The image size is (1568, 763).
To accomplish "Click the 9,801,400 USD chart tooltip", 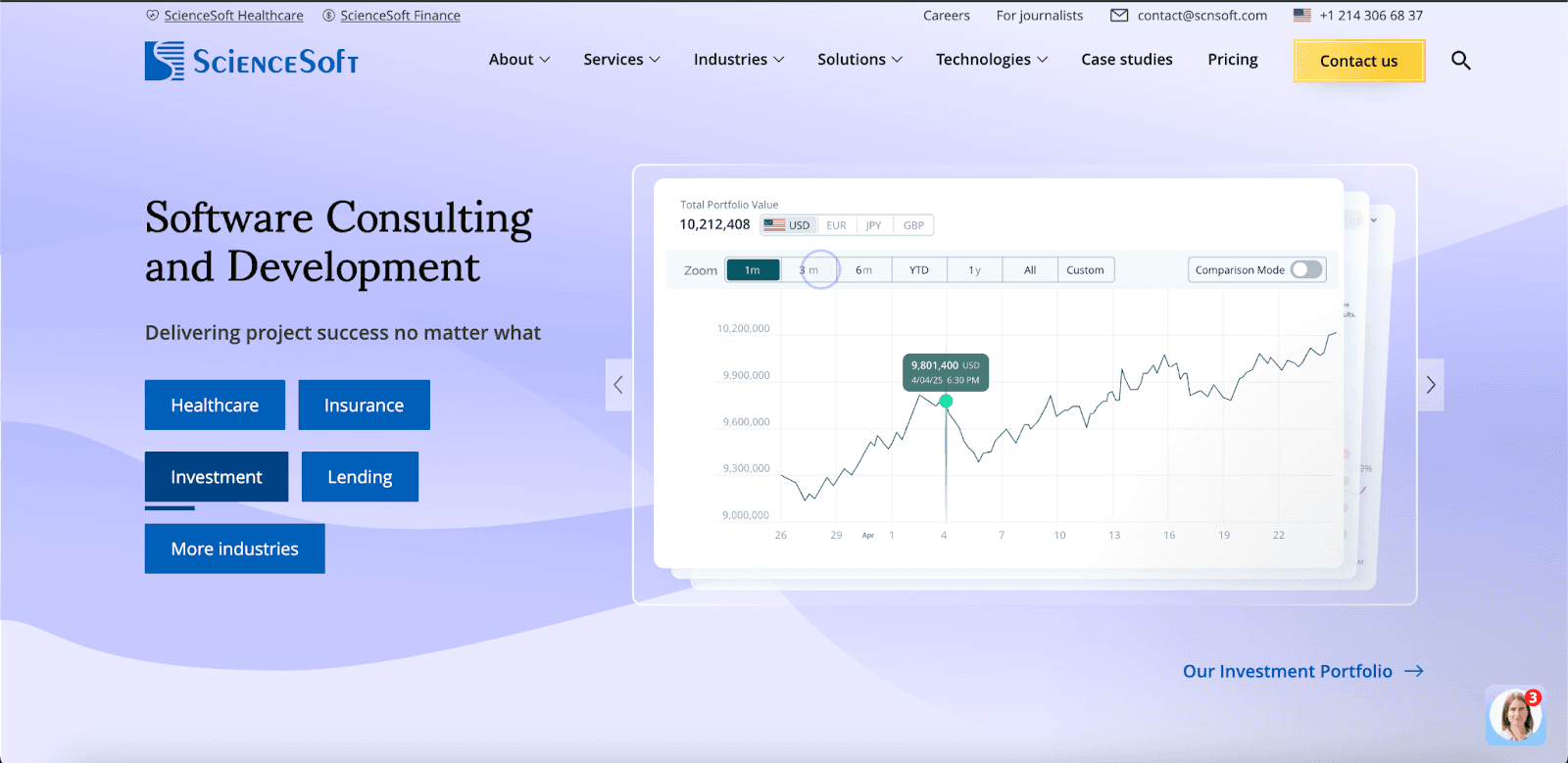I will pyautogui.click(x=946, y=372).
